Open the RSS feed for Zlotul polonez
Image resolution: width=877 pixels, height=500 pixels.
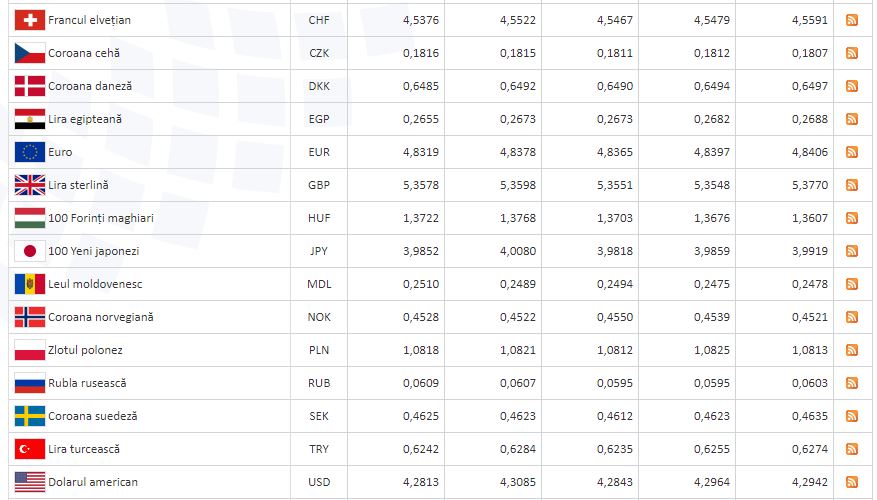(x=852, y=350)
